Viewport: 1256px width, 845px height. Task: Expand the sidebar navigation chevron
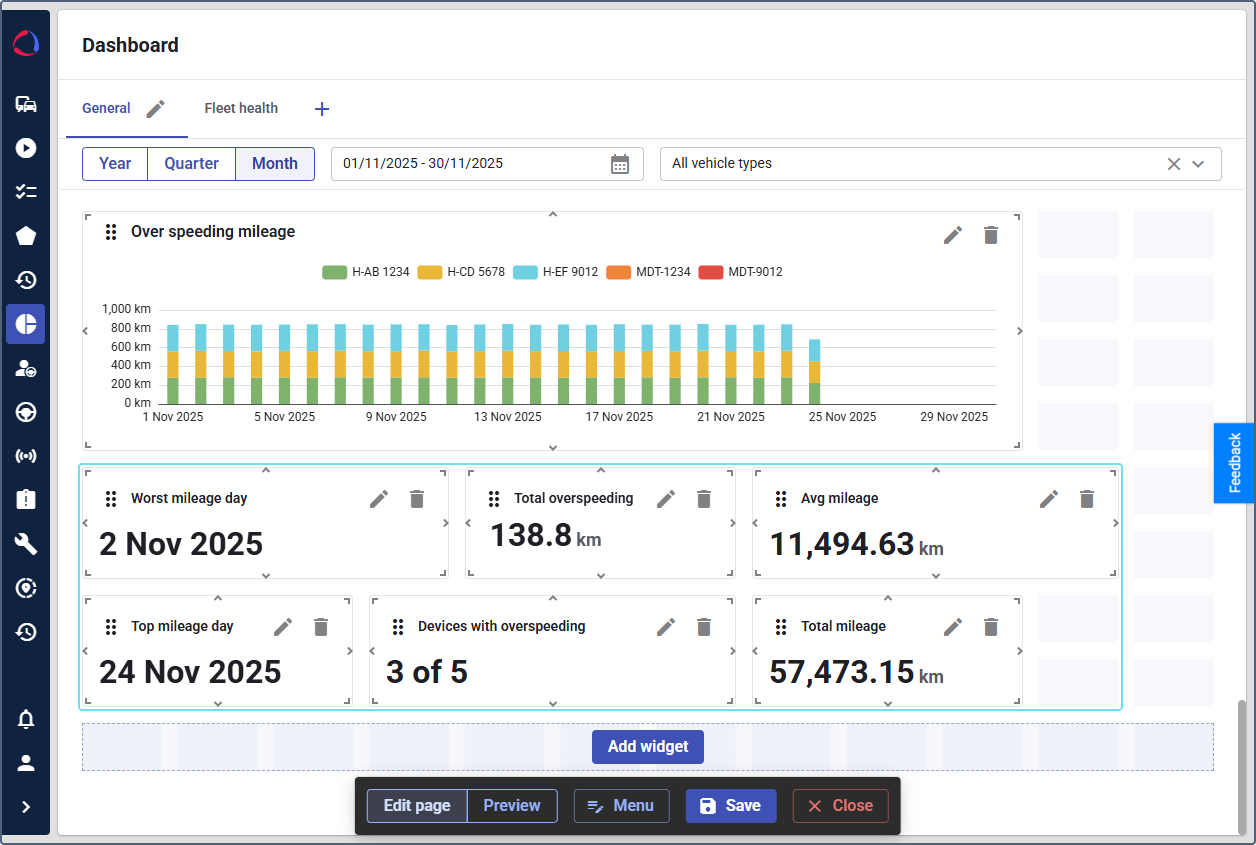26,807
